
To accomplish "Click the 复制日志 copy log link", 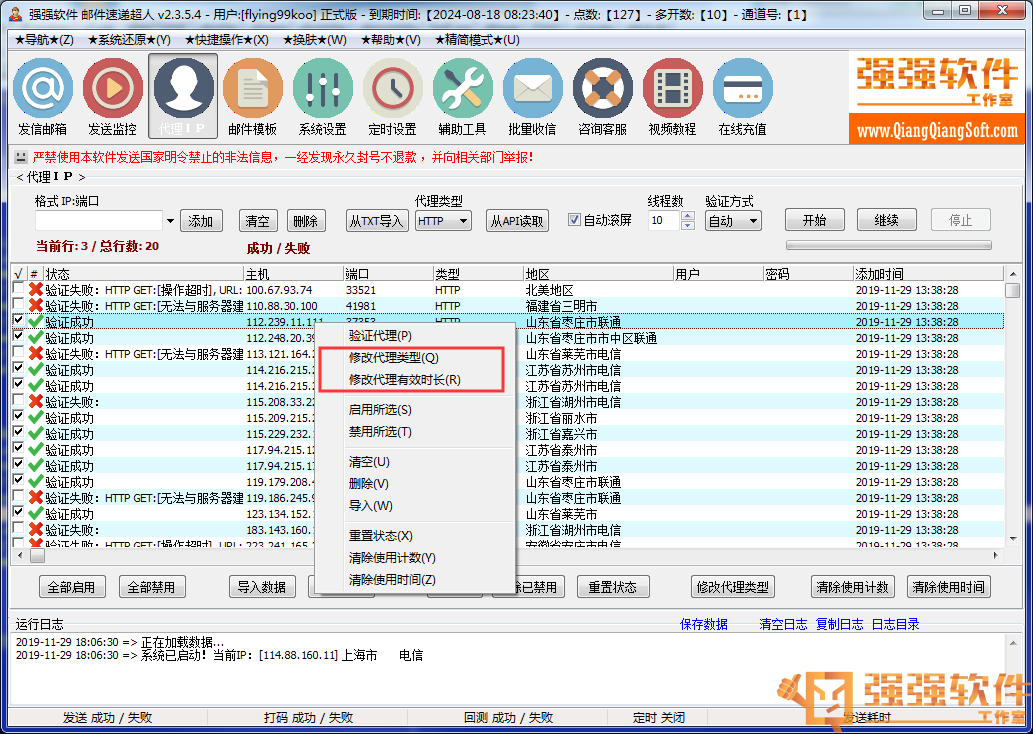I will click(839, 624).
